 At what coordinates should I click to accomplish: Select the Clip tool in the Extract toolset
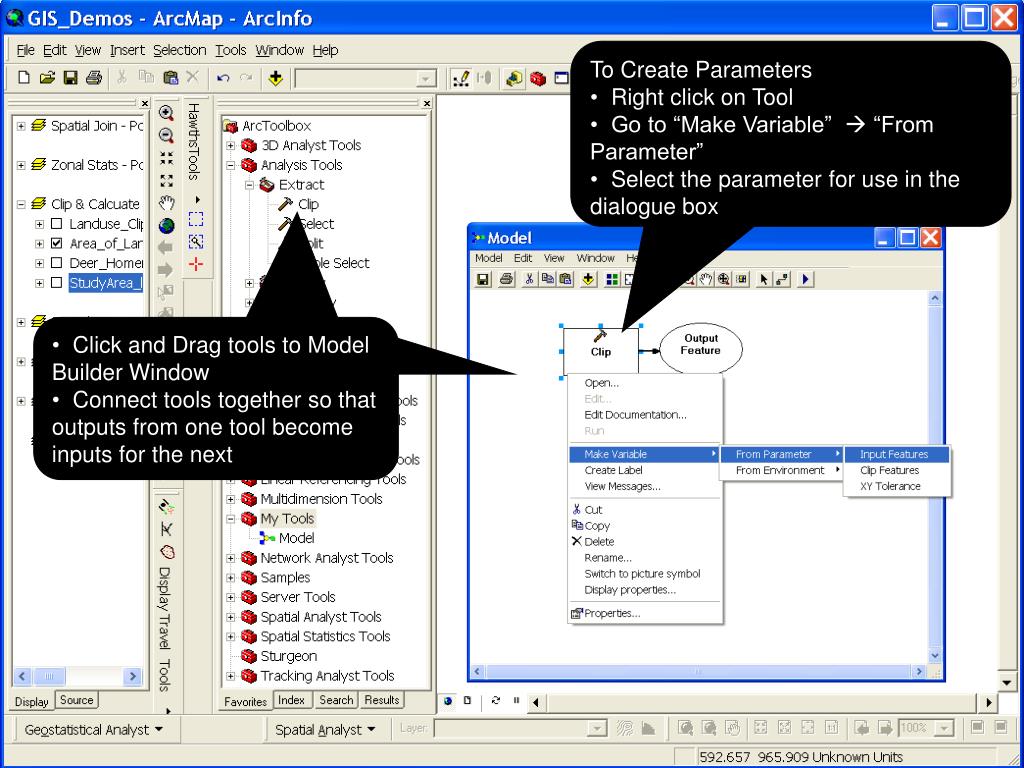[x=298, y=204]
